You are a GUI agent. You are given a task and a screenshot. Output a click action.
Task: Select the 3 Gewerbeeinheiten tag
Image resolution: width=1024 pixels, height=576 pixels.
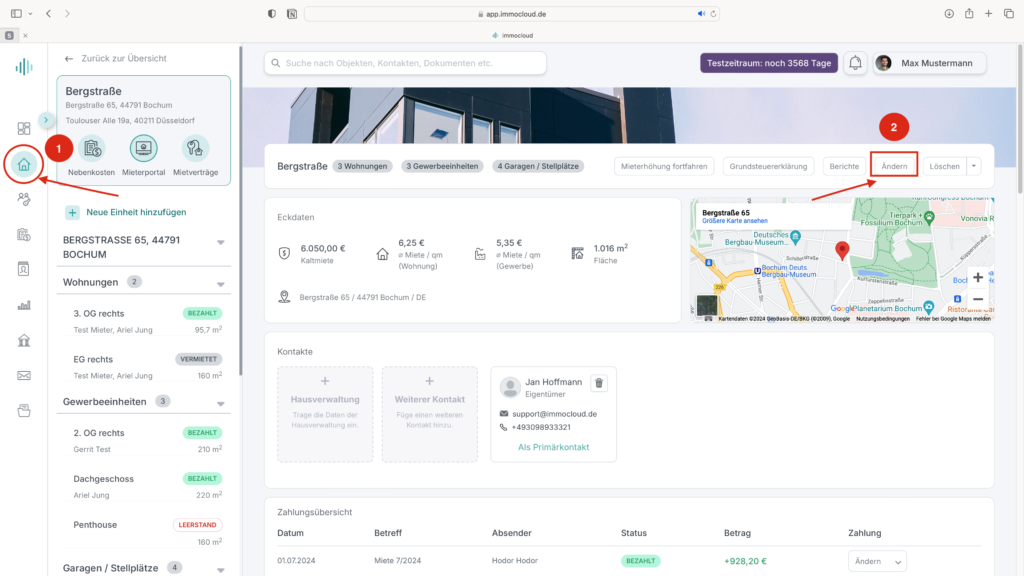click(x=442, y=166)
